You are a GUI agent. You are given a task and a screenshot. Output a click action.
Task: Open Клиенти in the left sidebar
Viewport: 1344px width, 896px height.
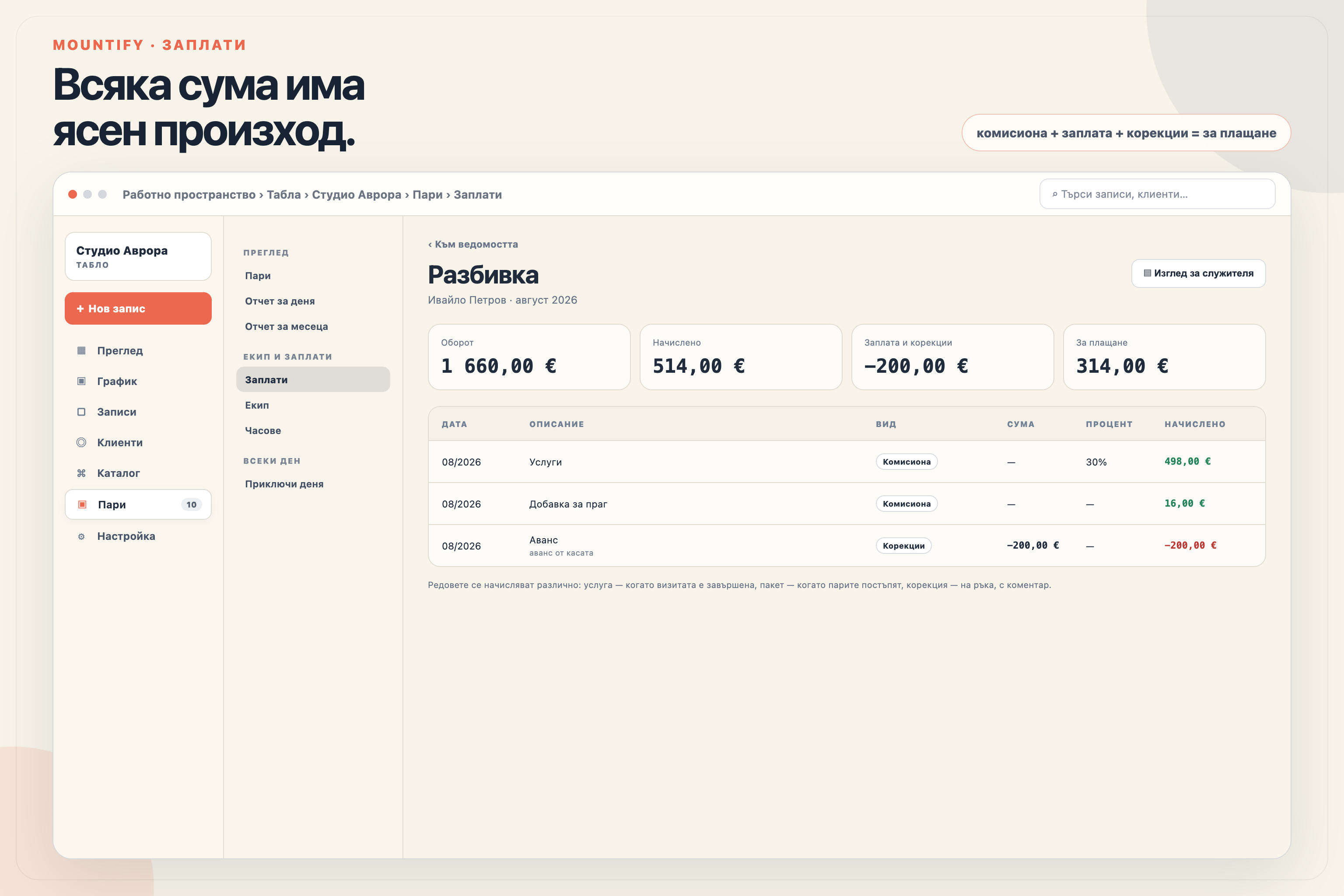point(138,442)
